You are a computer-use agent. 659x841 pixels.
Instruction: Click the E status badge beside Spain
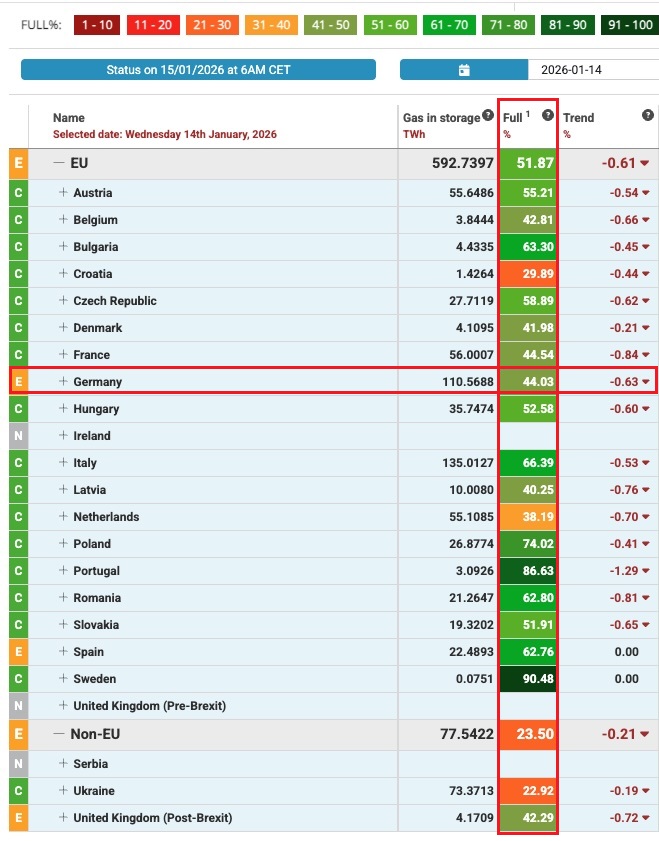coord(19,652)
